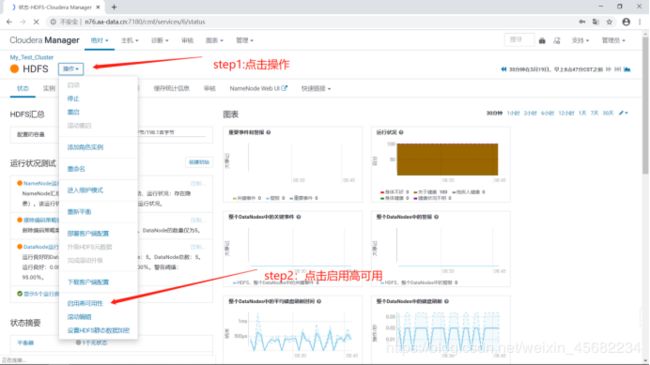Bookmark this page with the star
The image size is (650, 365).
pos(609,22)
